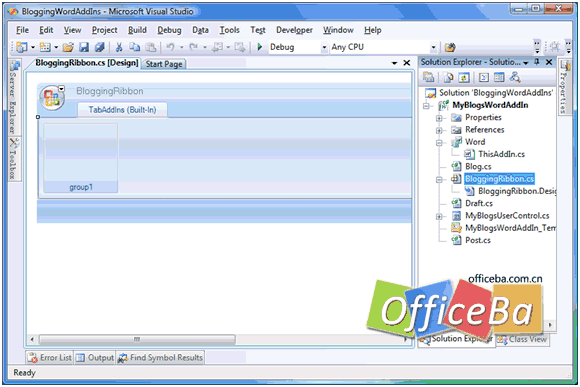Click the Find in Files icon beside Any CPU
The height and width of the screenshot is (387, 580).
tap(450, 47)
